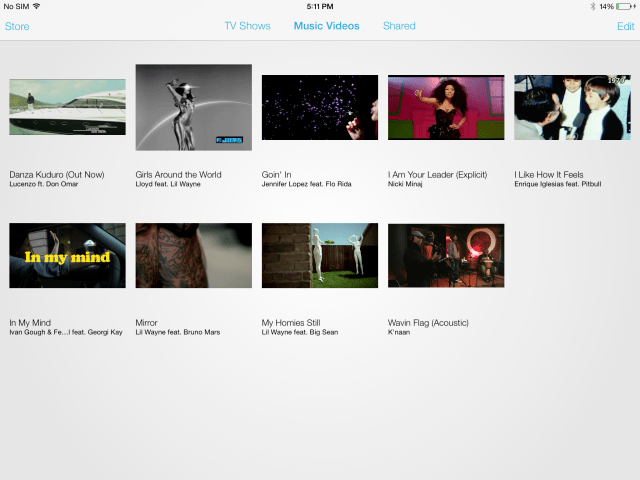This screenshot has width=640, height=480.
Task: Click 'I Am Your Leader (Explicit)' title
Action: click(x=438, y=175)
